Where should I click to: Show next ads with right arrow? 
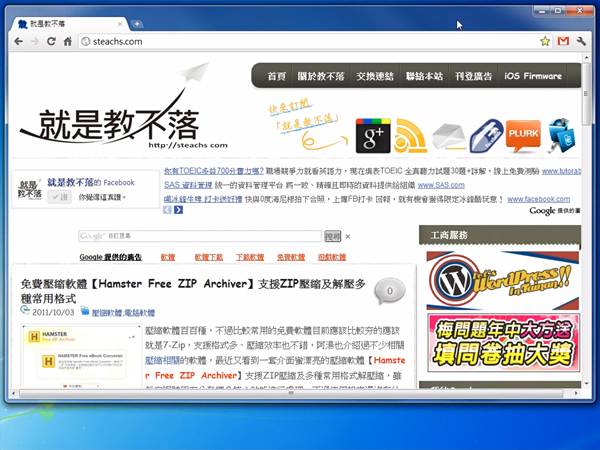click(178, 210)
